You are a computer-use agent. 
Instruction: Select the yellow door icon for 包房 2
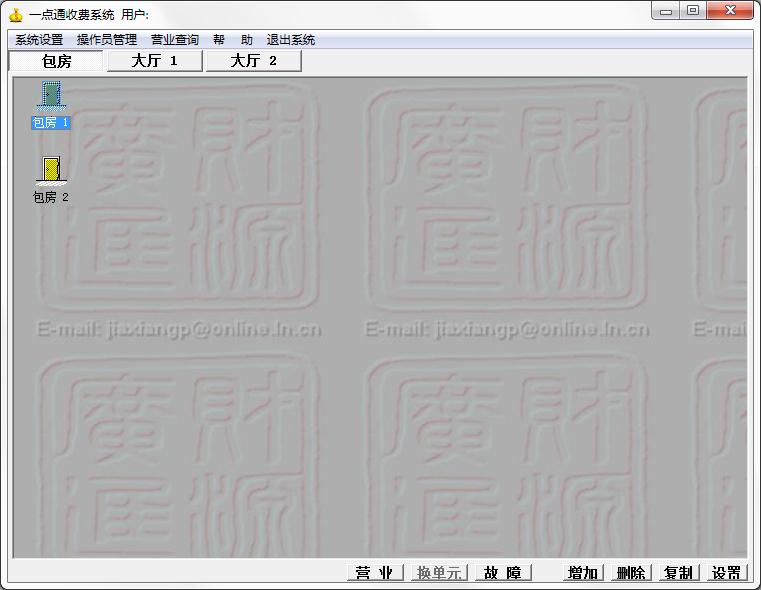coord(51,171)
